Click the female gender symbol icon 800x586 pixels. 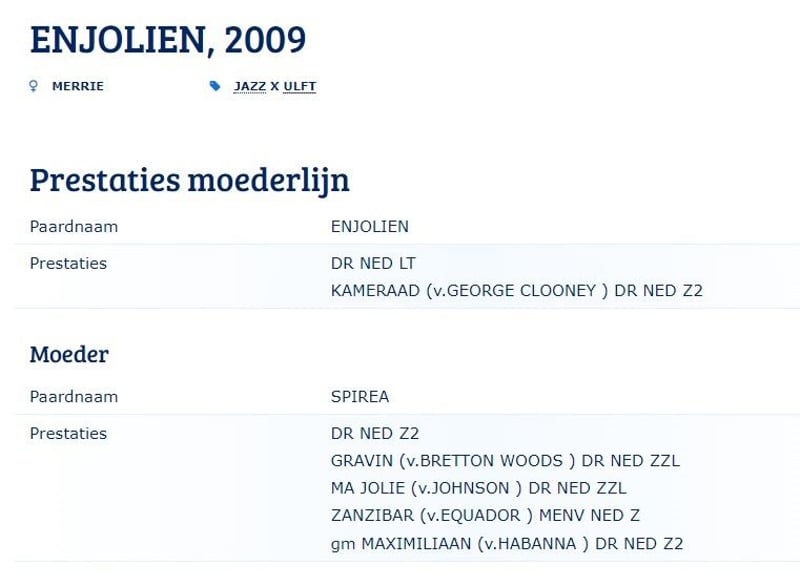[x=34, y=86]
